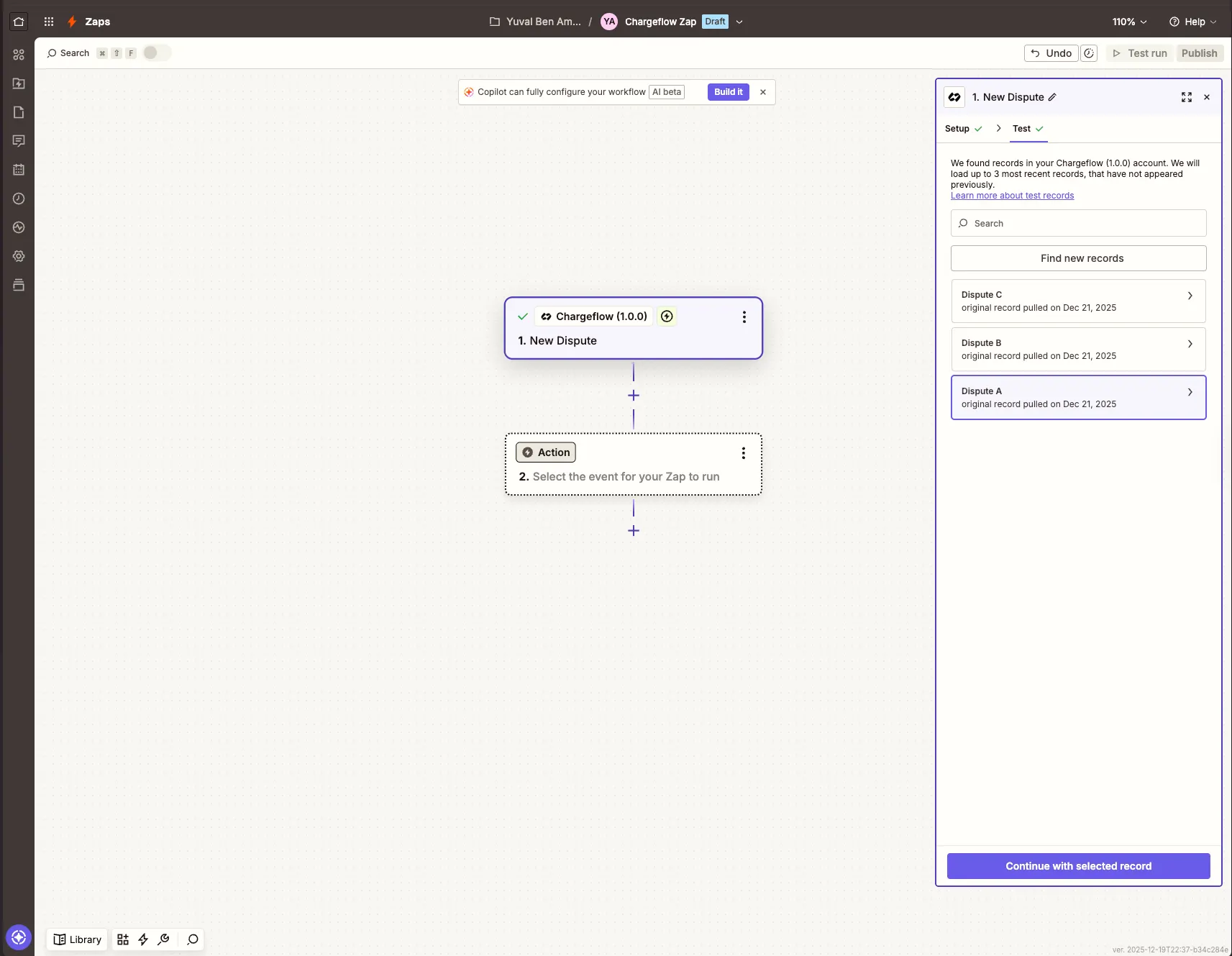Screen dimensions: 1232x956
Task: Expand the Dispute C record
Action: [x=1079, y=301]
